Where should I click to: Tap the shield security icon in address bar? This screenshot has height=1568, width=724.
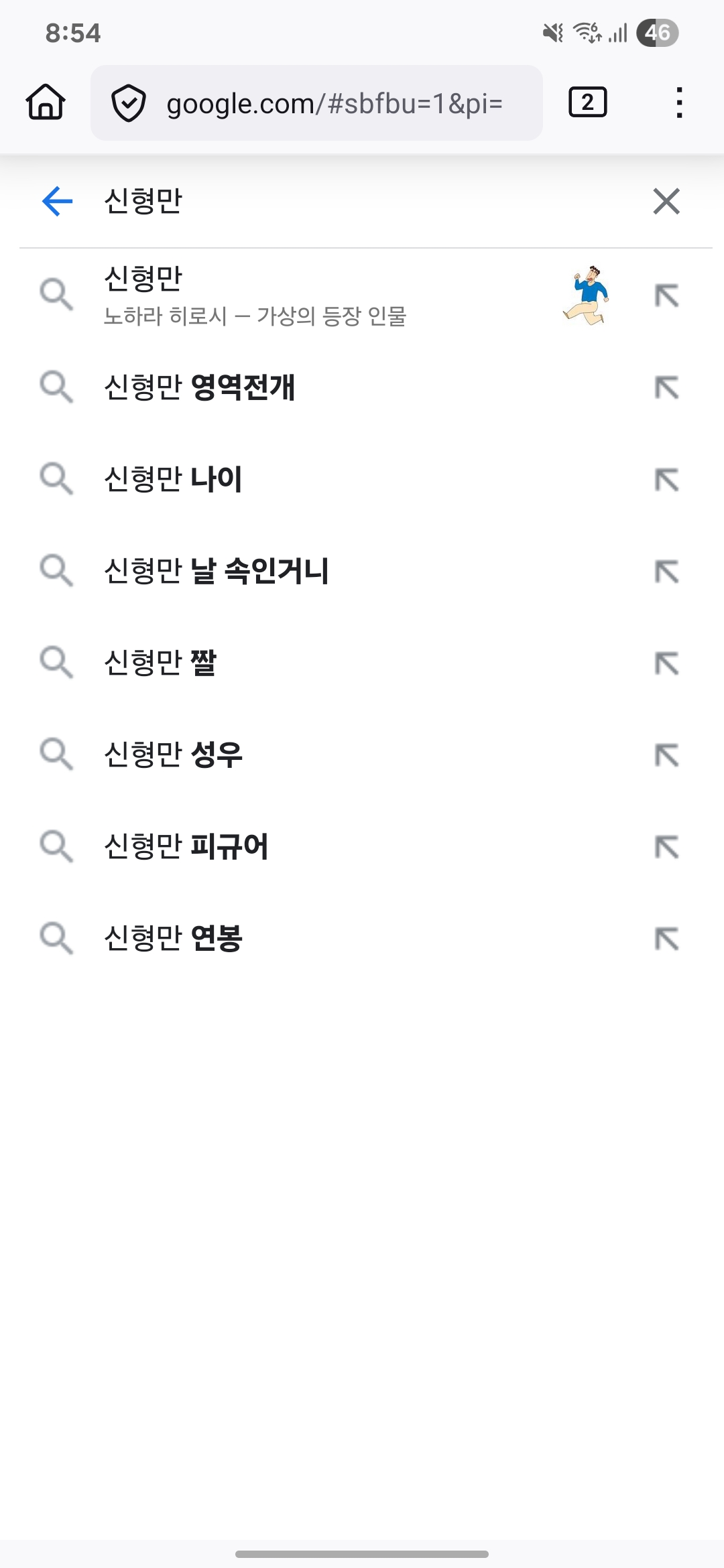point(128,103)
